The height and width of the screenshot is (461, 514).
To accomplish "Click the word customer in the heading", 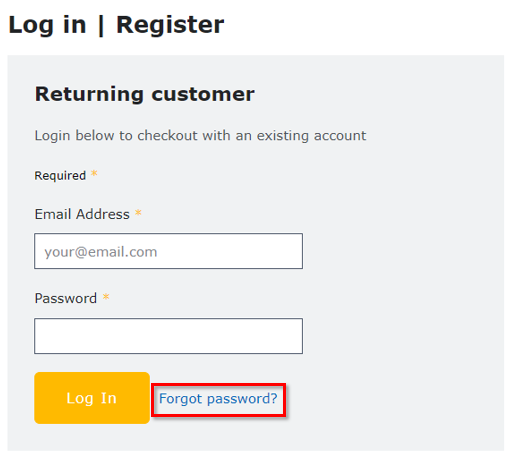I will click(203, 95).
